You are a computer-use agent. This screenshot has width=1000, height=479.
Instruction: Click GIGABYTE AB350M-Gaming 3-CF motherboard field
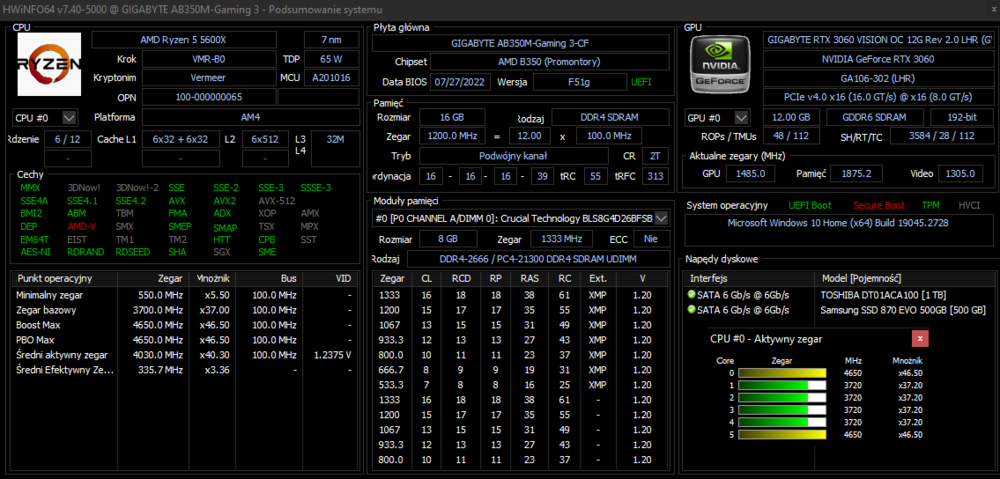pyautogui.click(x=520, y=43)
